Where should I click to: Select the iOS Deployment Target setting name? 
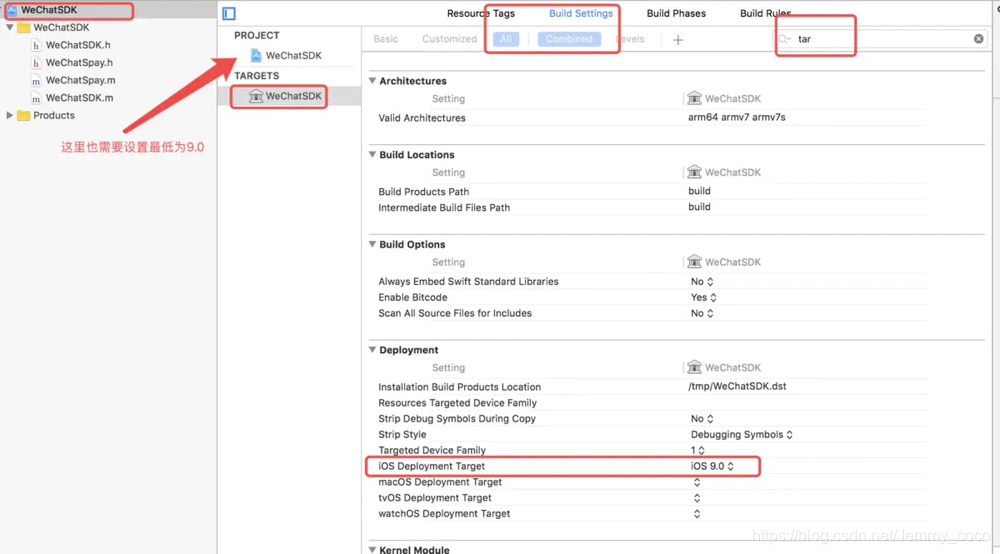[431, 466]
